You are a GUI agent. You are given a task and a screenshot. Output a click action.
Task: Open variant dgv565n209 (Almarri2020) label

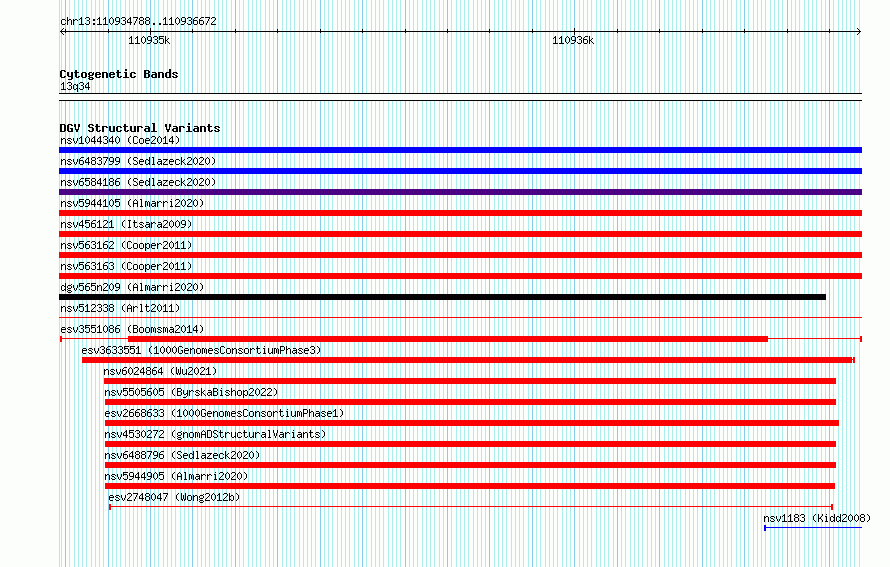tap(132, 287)
